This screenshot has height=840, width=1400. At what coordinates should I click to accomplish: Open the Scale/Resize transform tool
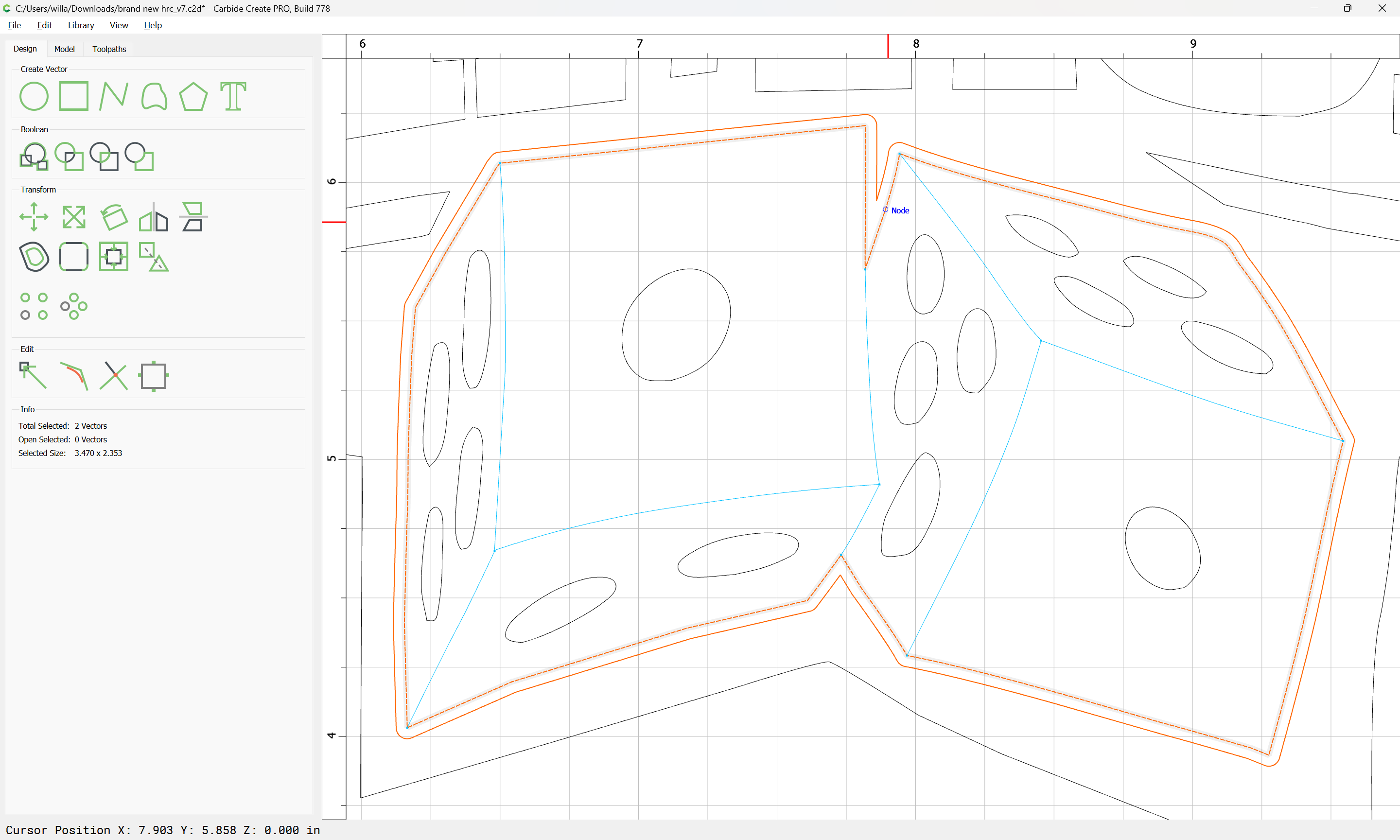tap(73, 217)
